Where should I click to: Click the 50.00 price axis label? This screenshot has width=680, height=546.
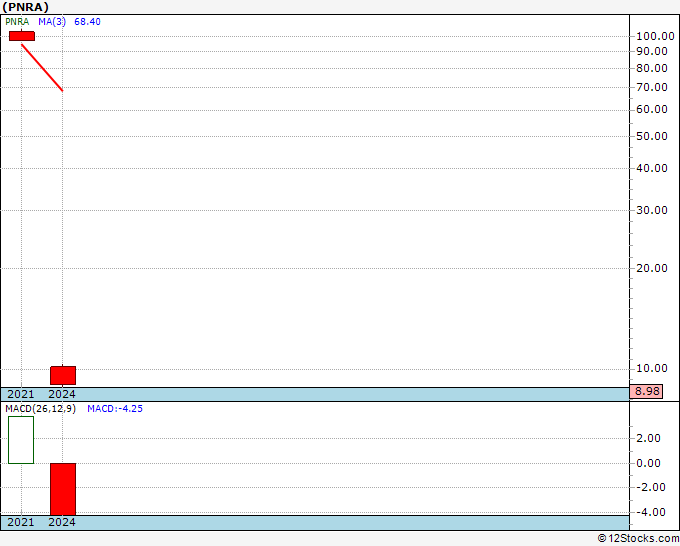[x=651, y=136]
